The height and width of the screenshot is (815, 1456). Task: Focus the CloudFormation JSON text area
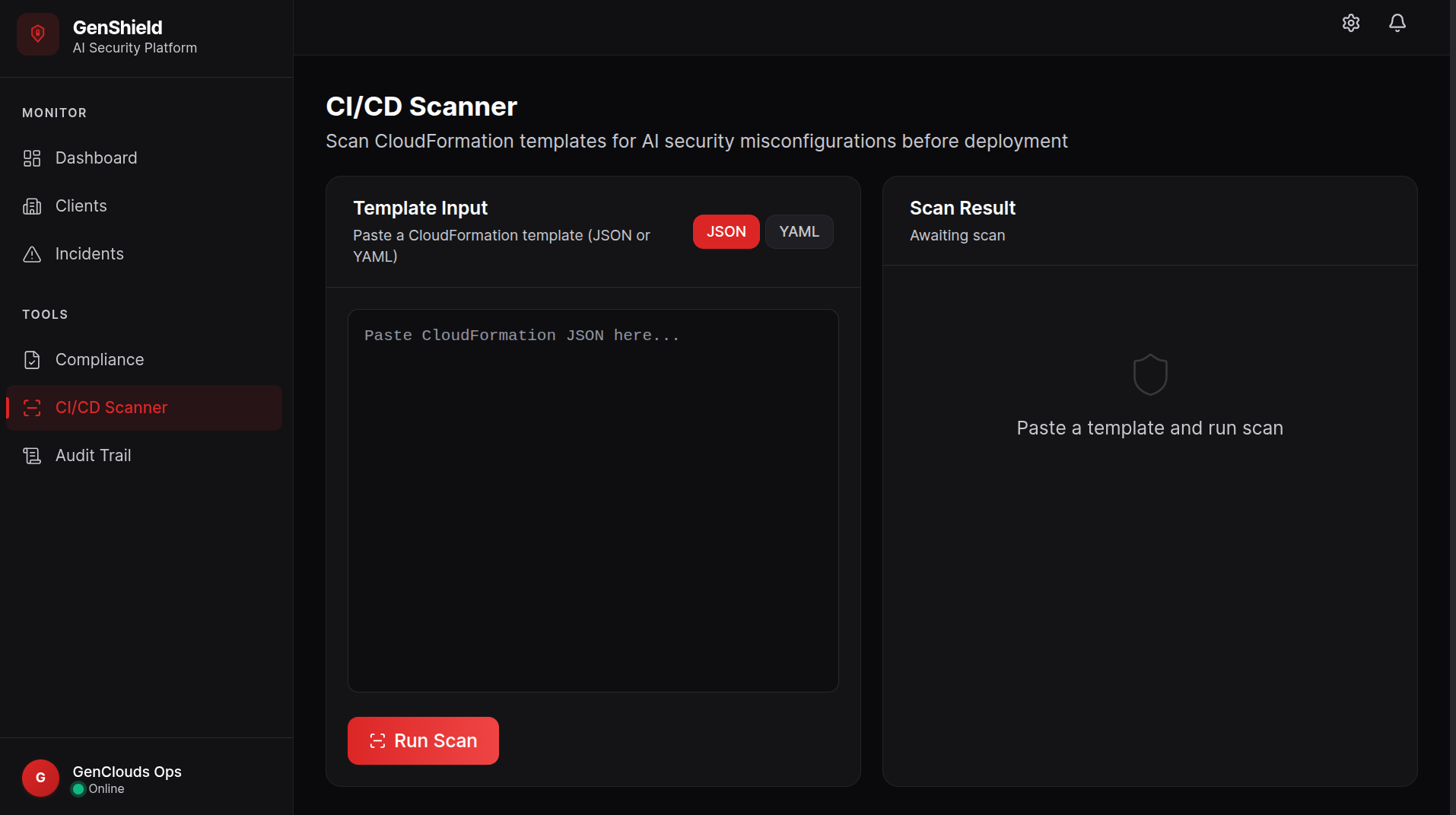pyautogui.click(x=593, y=501)
